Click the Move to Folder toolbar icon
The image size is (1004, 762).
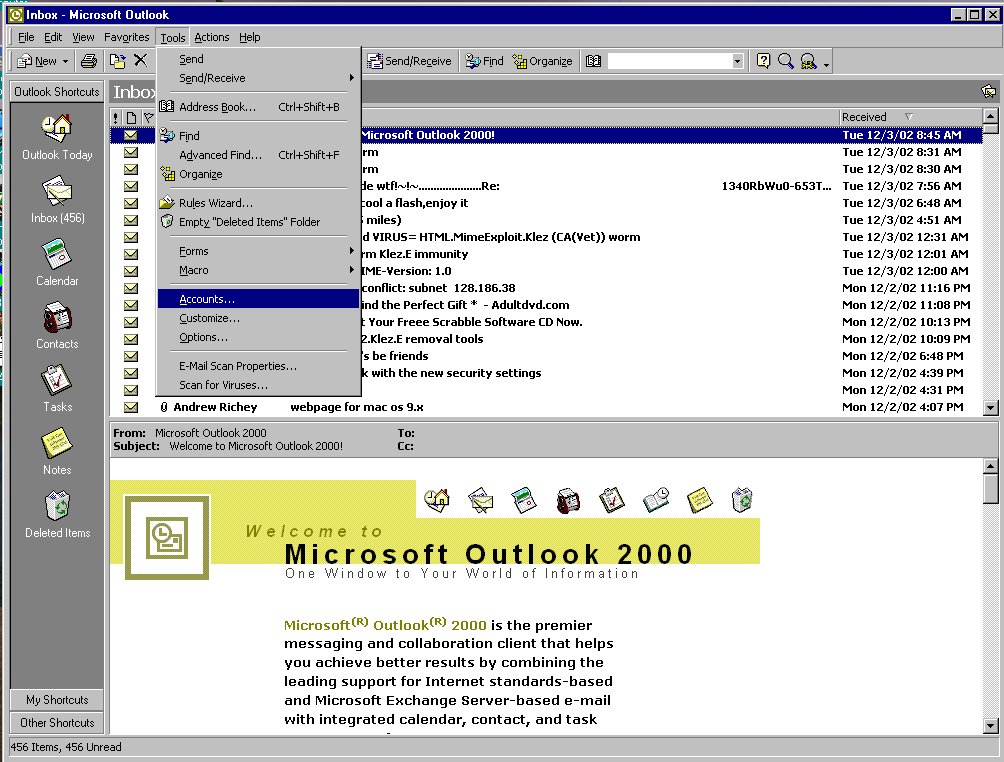[118, 61]
